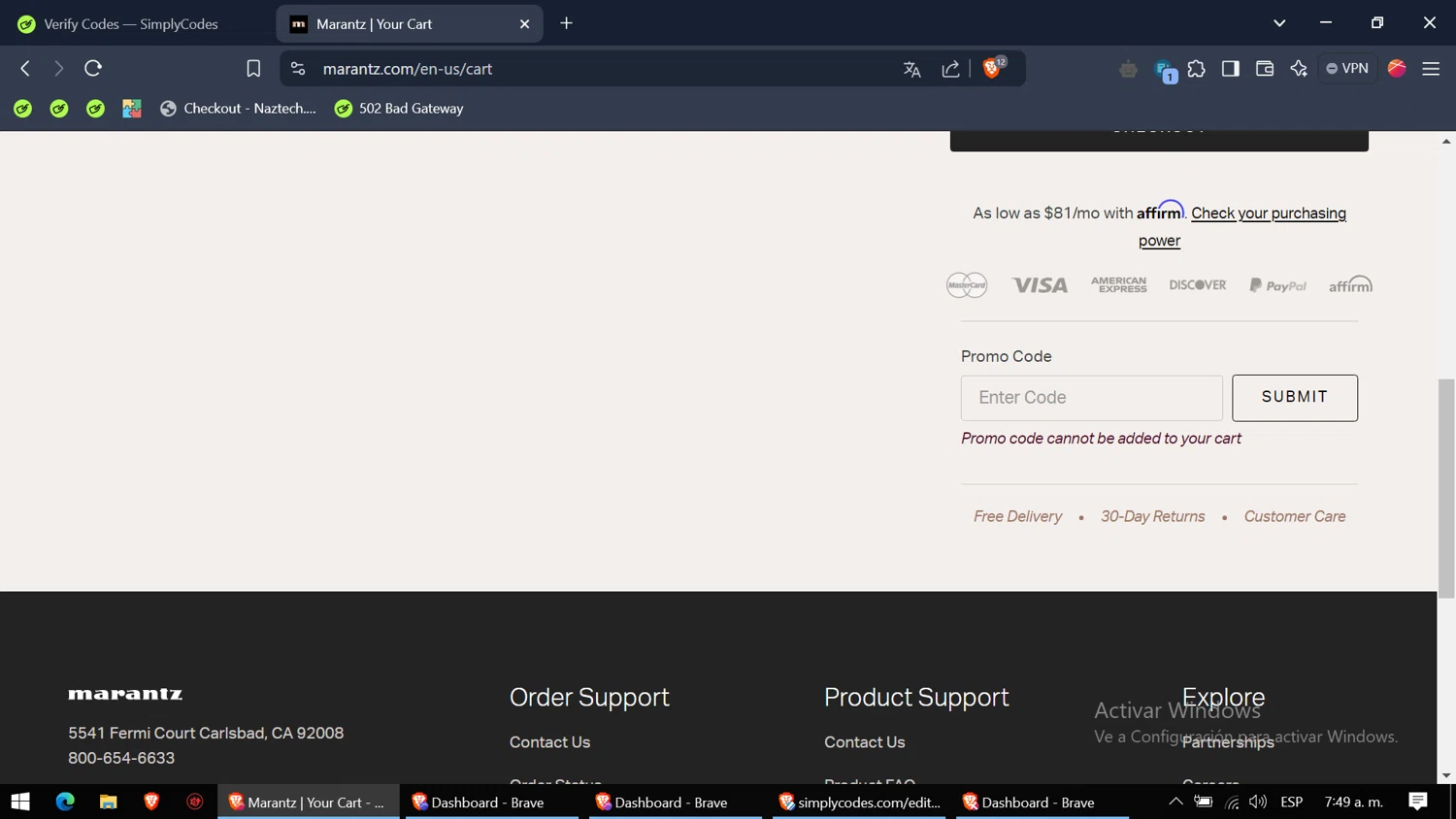1456x819 pixels.
Task: Toggle the browser sidebar panel icon
Action: click(1231, 69)
